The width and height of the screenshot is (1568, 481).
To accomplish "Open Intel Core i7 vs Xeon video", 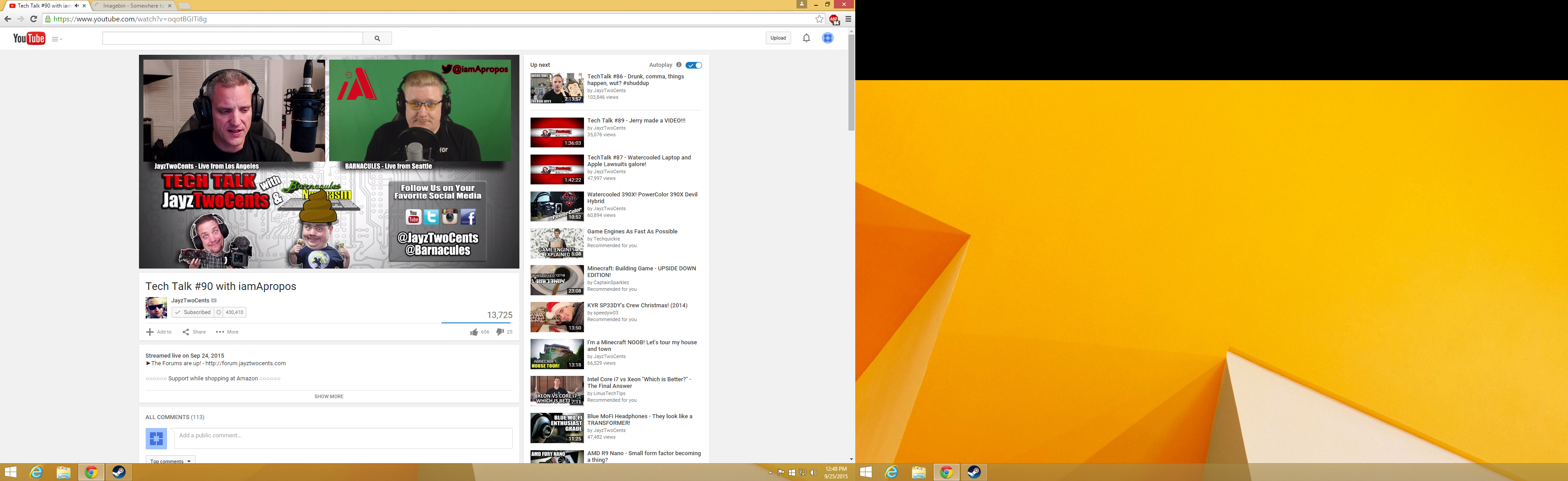I will click(639, 383).
